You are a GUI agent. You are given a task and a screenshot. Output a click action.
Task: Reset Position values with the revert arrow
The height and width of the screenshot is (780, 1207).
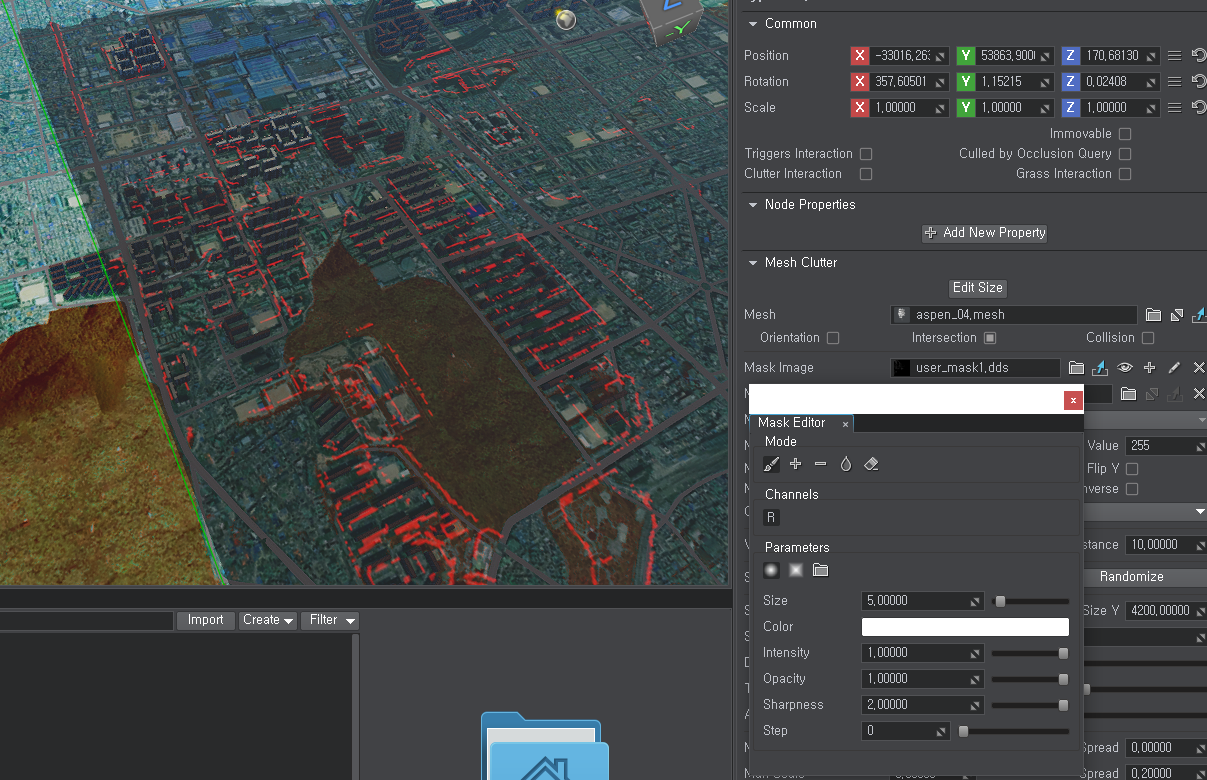click(x=1198, y=56)
